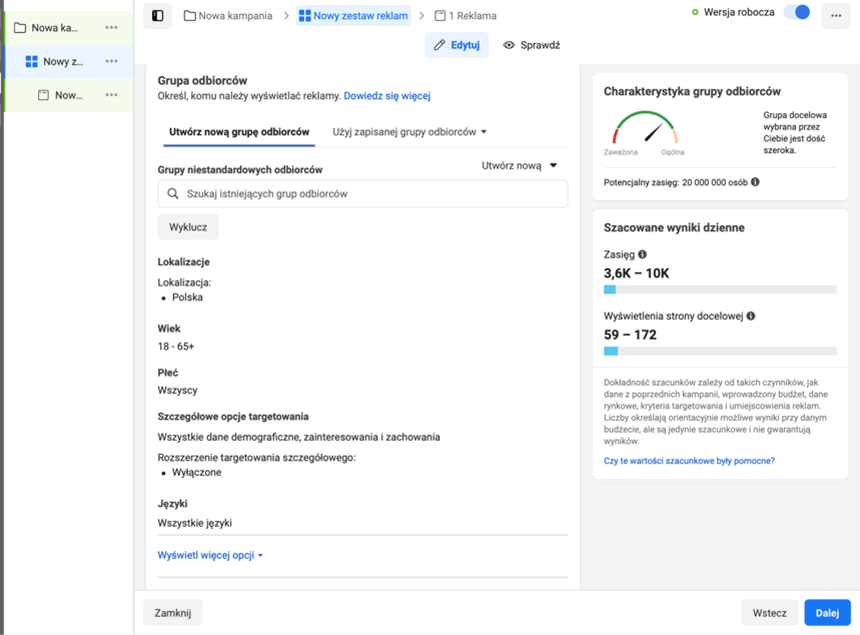Click ad icon in 1 Reklama breadcrumb
860x635 pixels.
coord(440,15)
